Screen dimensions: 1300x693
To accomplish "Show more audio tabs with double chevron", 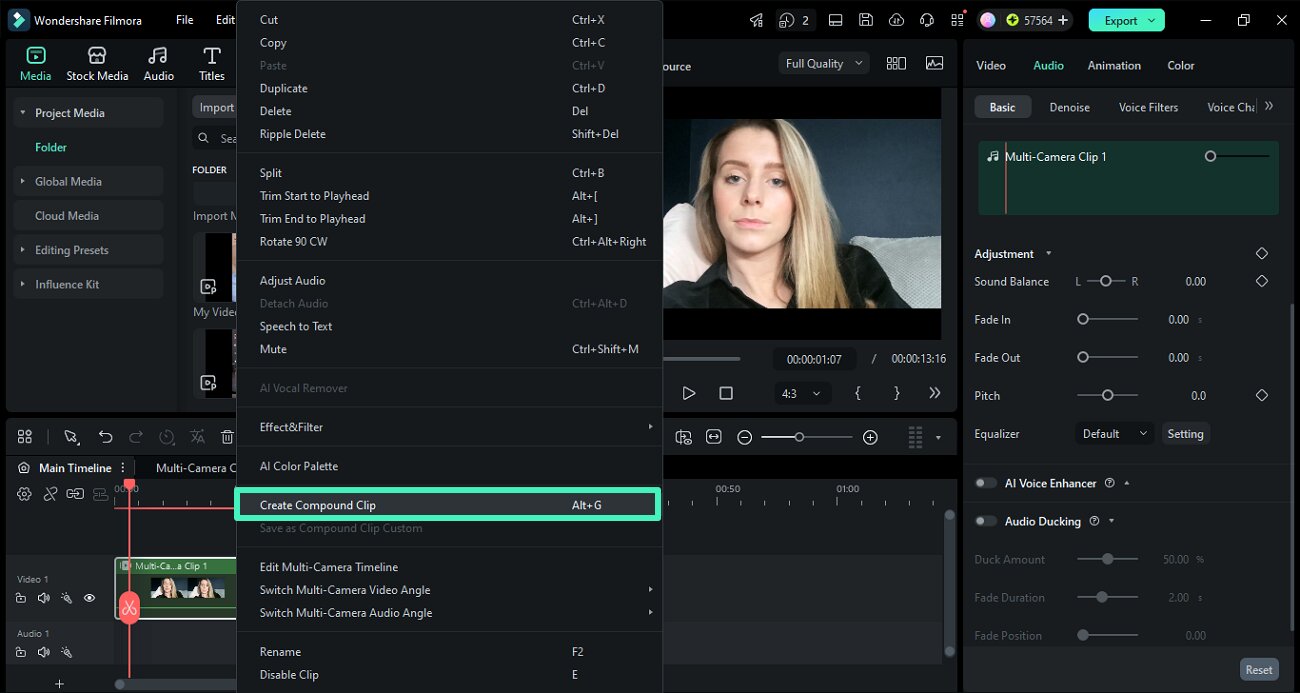I will coord(1268,106).
